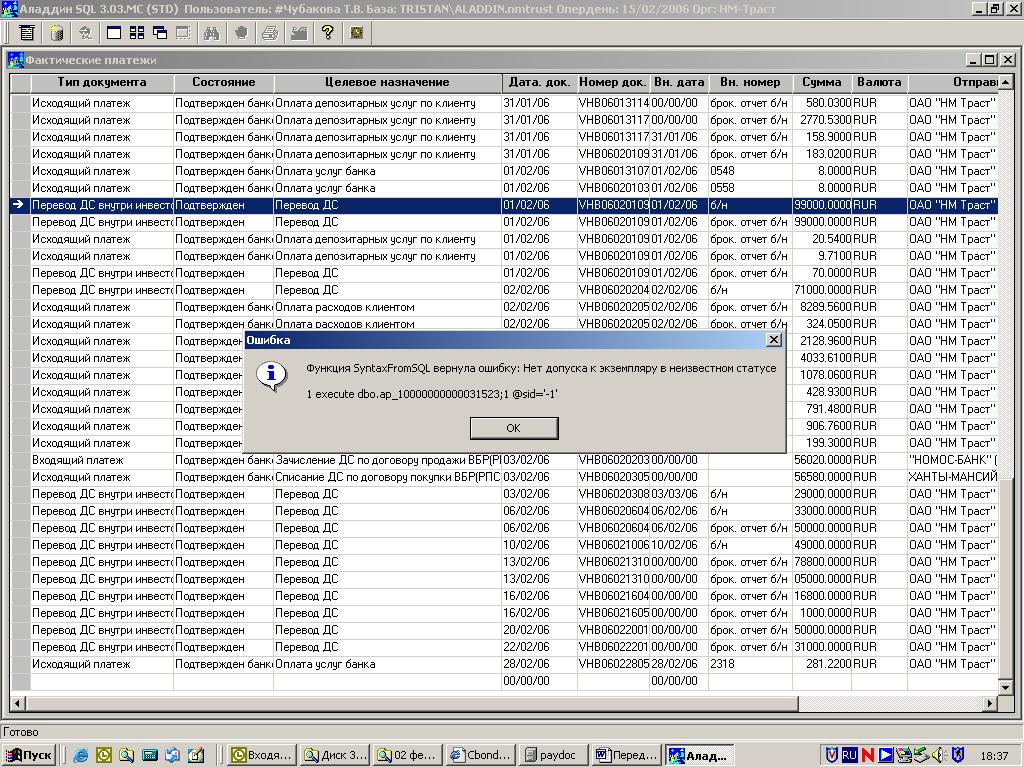Click the Сумма column header
The height and width of the screenshot is (768, 1024).
click(x=822, y=83)
